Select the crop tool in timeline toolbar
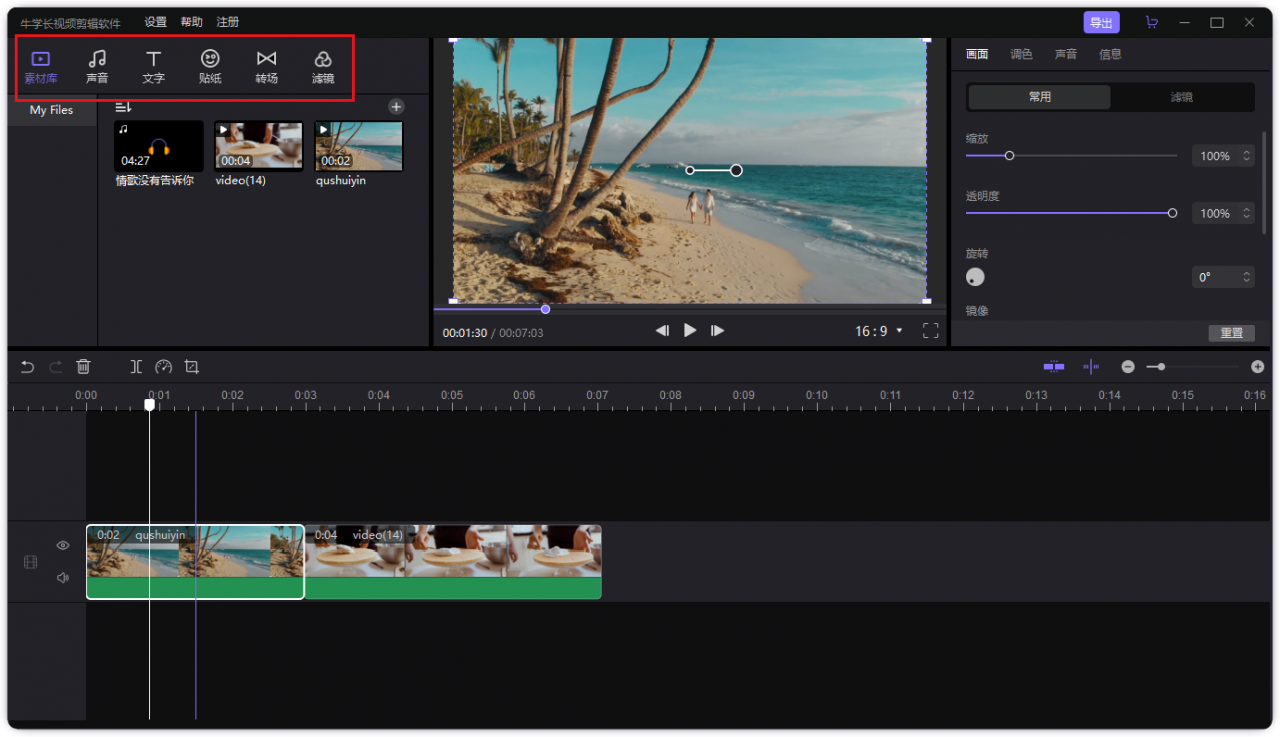Viewport: 1280px width, 737px height. (192, 367)
